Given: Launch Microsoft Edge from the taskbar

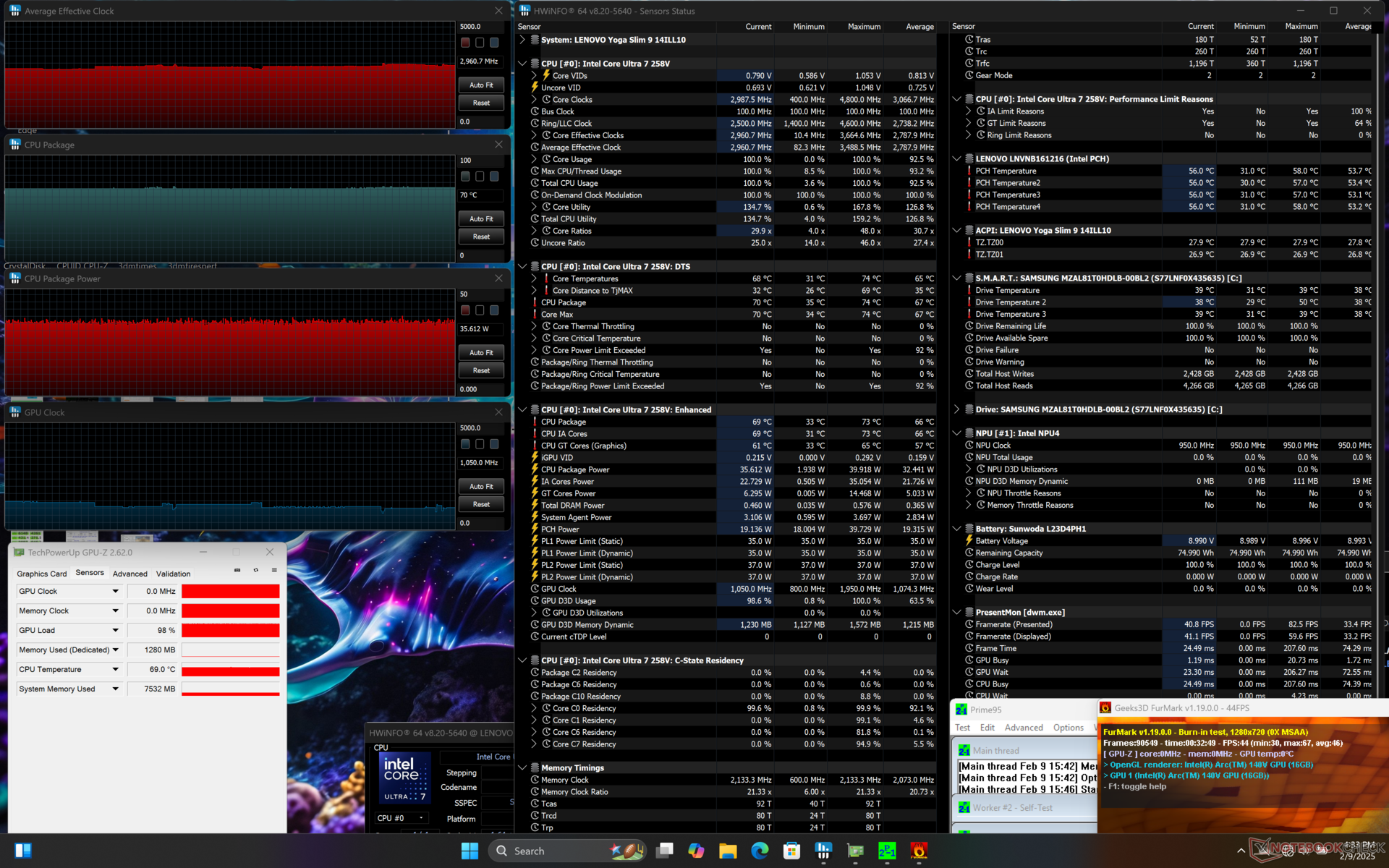Looking at the screenshot, I should pos(760,851).
